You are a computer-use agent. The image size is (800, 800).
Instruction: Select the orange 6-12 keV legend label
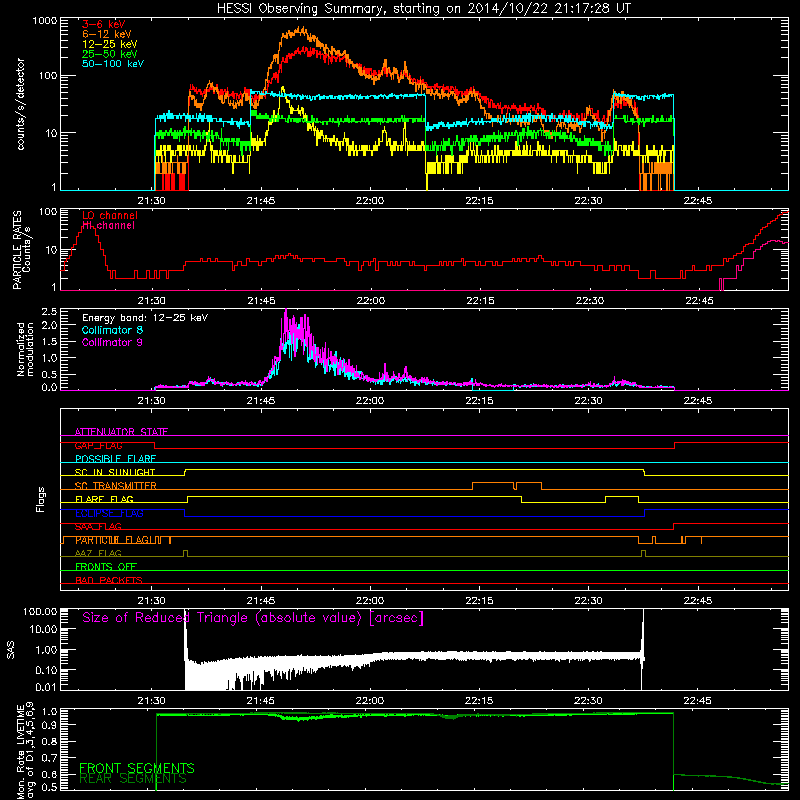tap(107, 34)
